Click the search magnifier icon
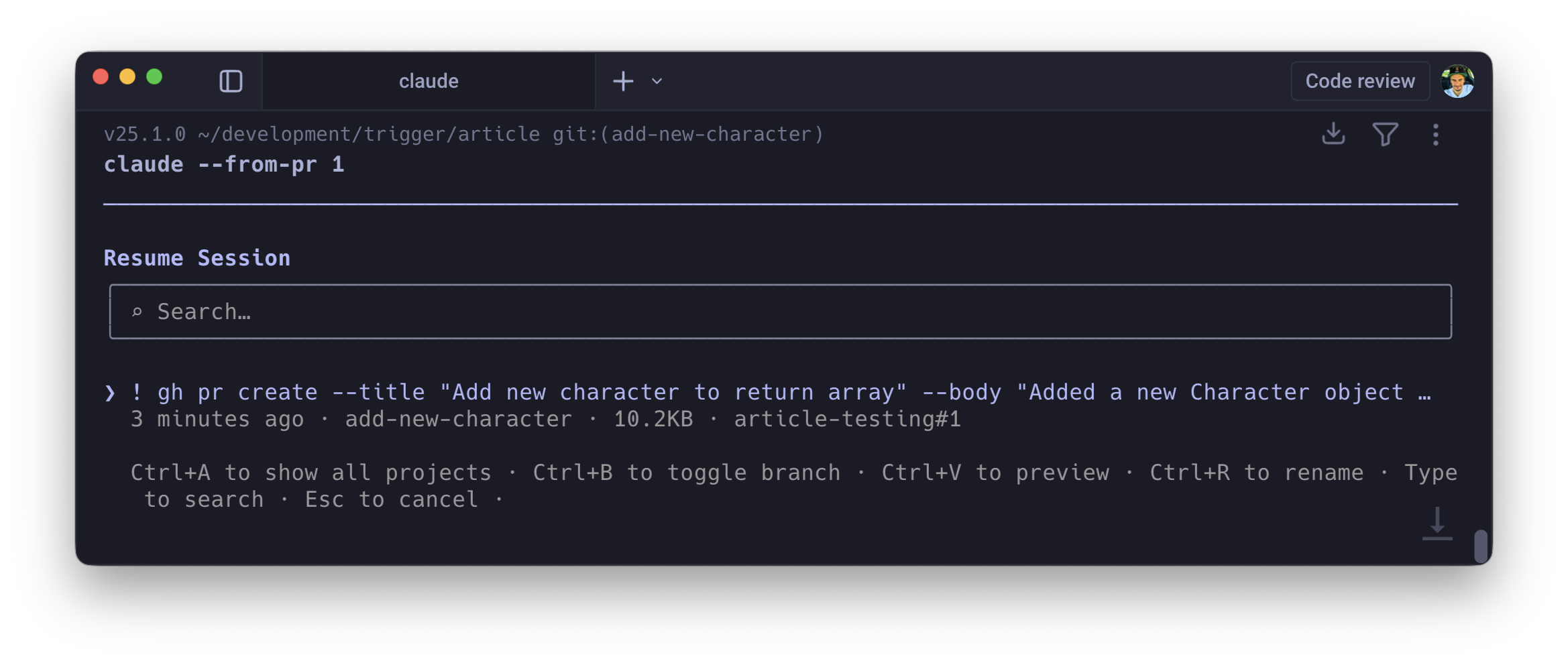This screenshot has height=665, width=1568. pos(137,312)
